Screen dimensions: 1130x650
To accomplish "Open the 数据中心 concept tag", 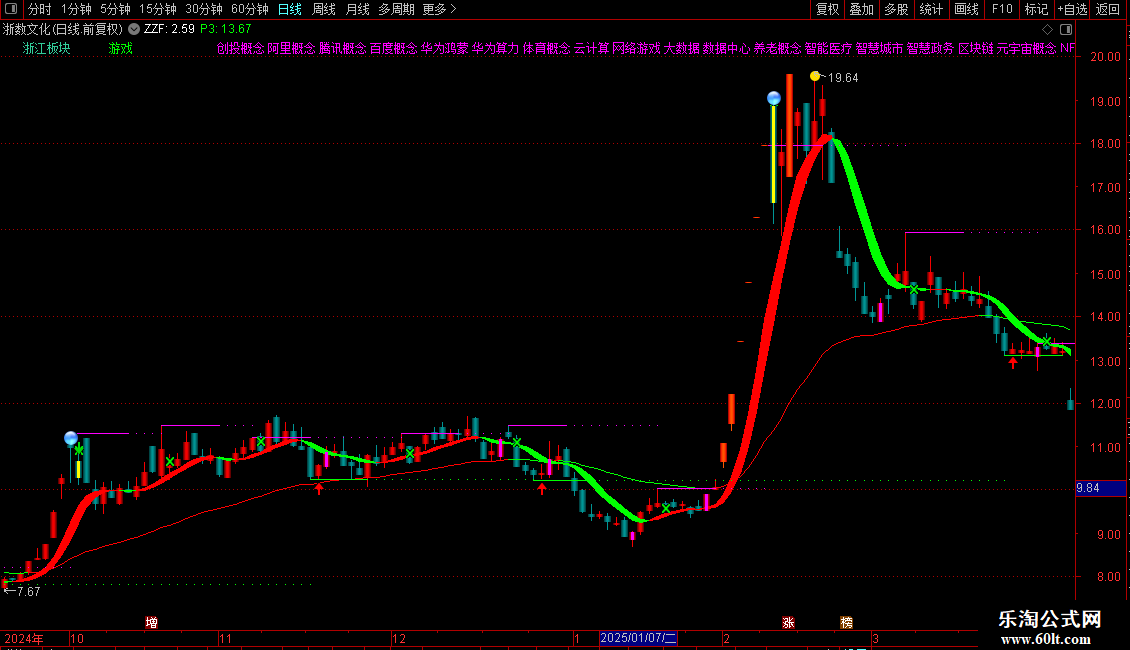I will pyautogui.click(x=726, y=48).
